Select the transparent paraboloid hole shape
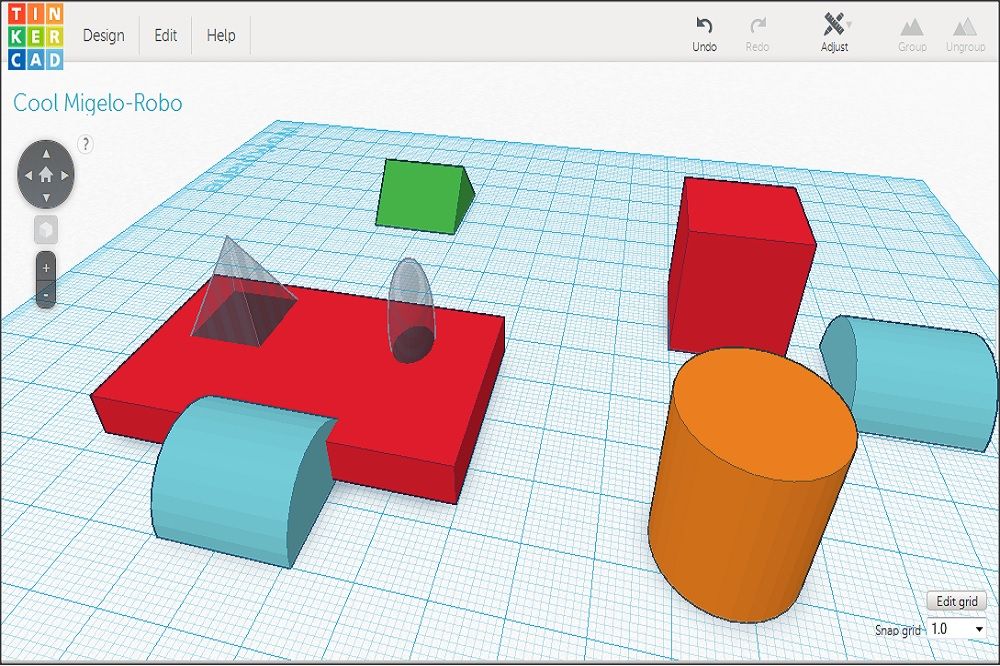 (412, 311)
